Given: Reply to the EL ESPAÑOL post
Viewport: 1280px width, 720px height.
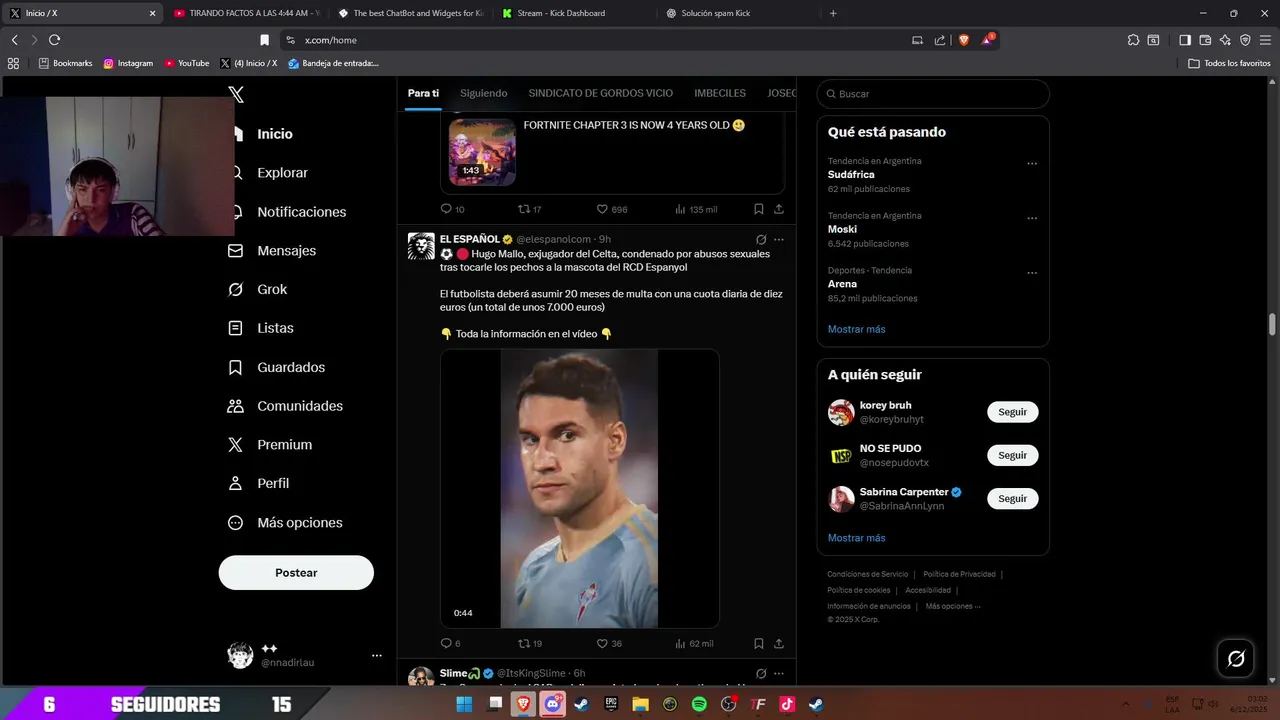Looking at the screenshot, I should [451, 644].
